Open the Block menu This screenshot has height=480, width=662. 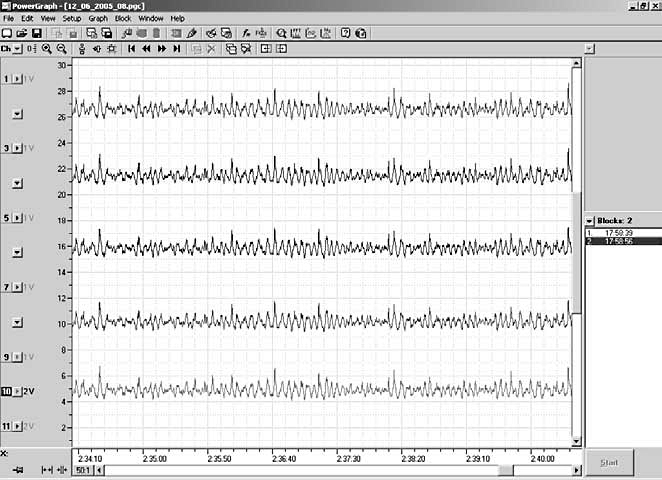click(x=123, y=19)
